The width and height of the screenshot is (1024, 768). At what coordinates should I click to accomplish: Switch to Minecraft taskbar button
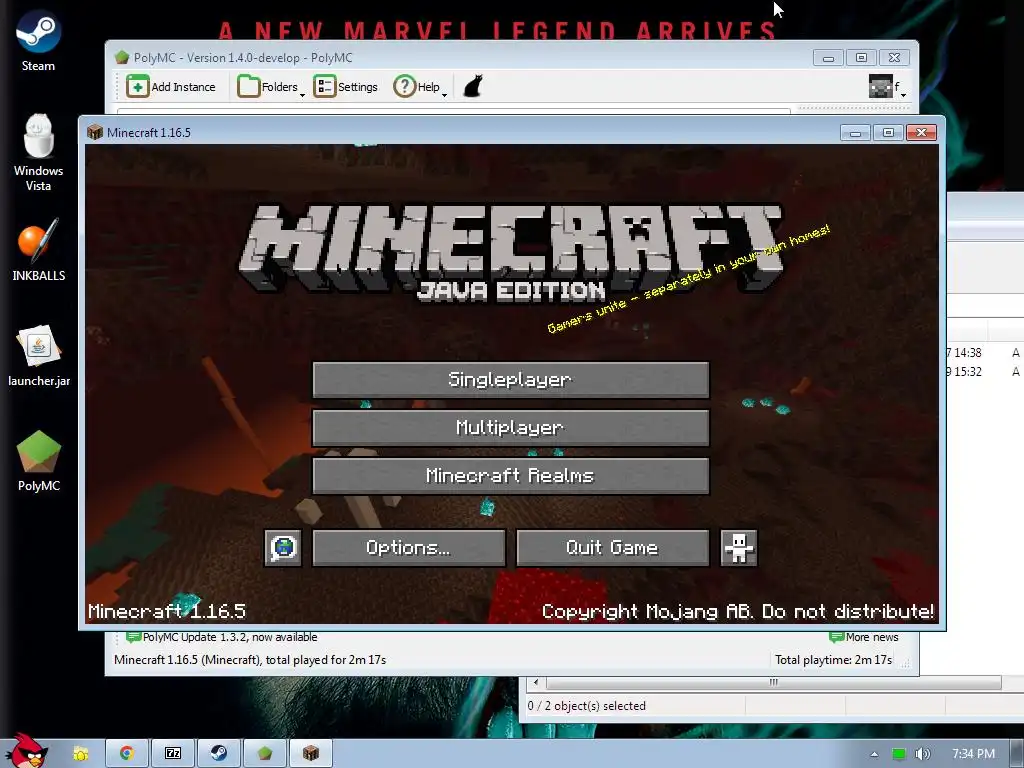(x=311, y=753)
